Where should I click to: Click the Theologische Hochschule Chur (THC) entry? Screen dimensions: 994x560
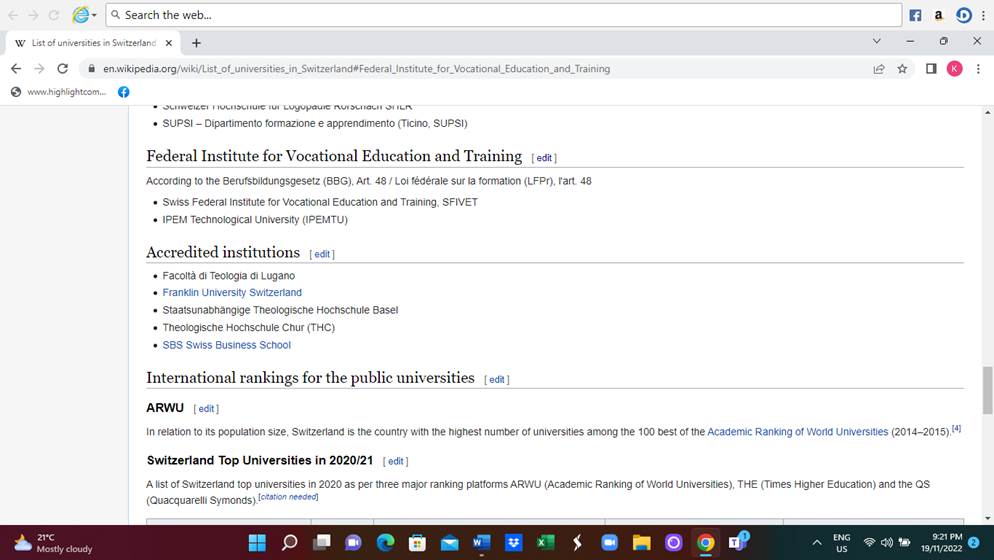[x=248, y=327]
